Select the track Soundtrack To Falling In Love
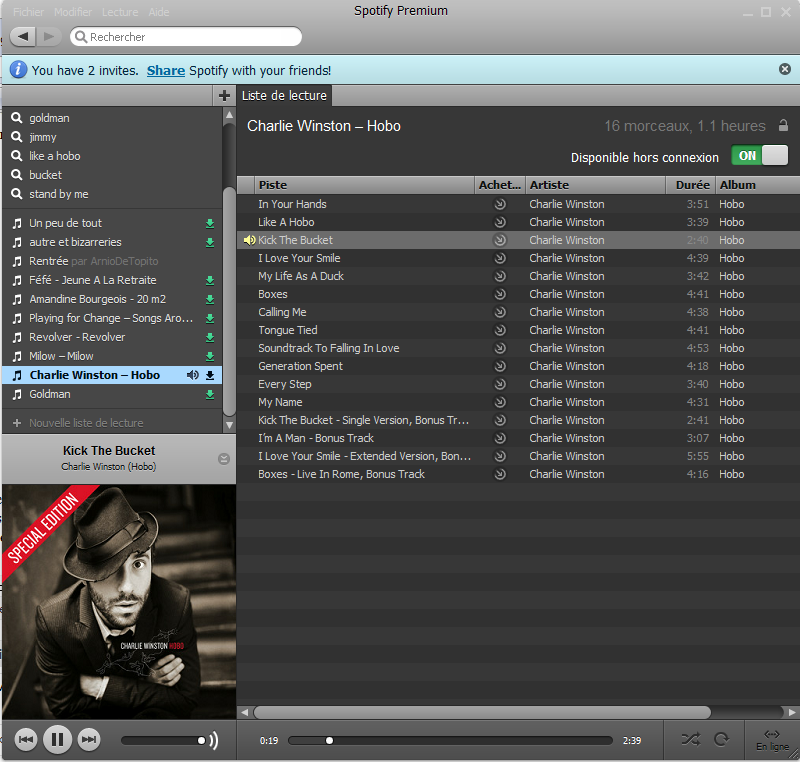The height and width of the screenshot is (762, 800). (518, 348)
